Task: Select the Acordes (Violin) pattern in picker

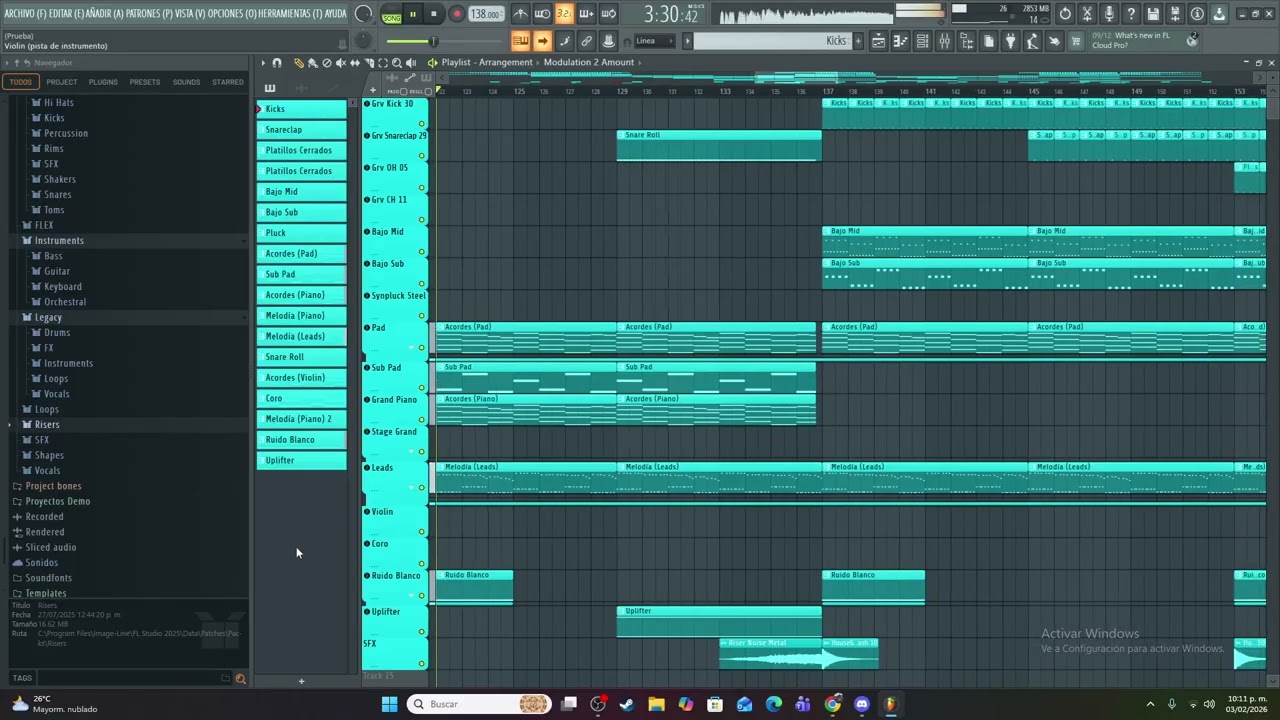Action: click(301, 378)
